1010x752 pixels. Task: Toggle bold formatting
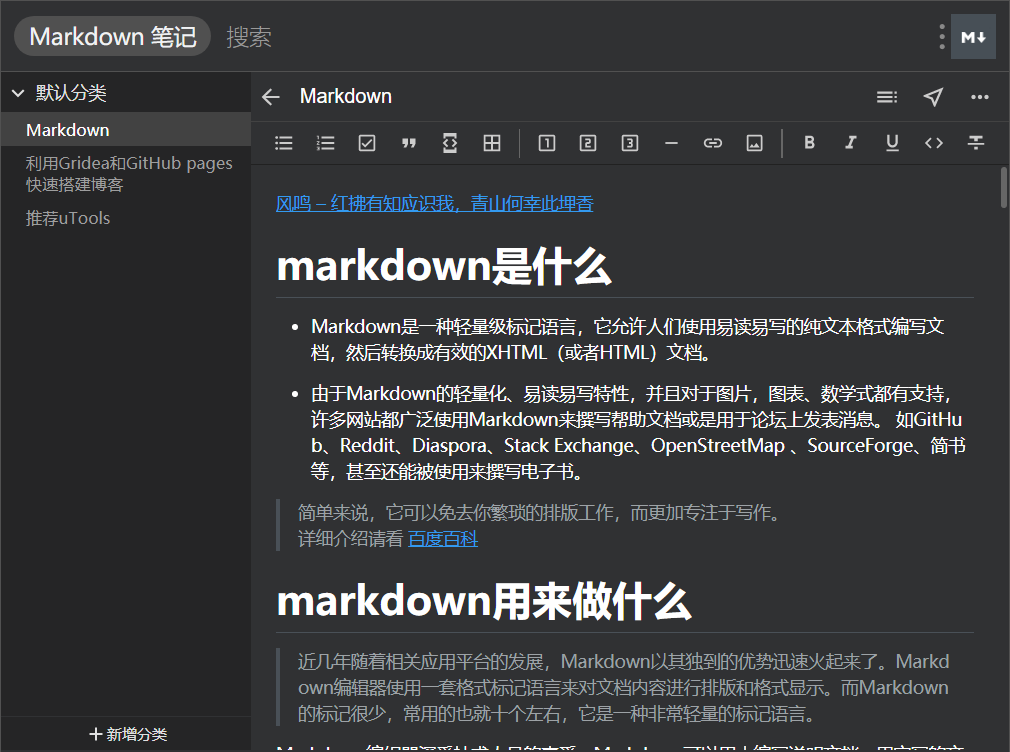point(809,143)
